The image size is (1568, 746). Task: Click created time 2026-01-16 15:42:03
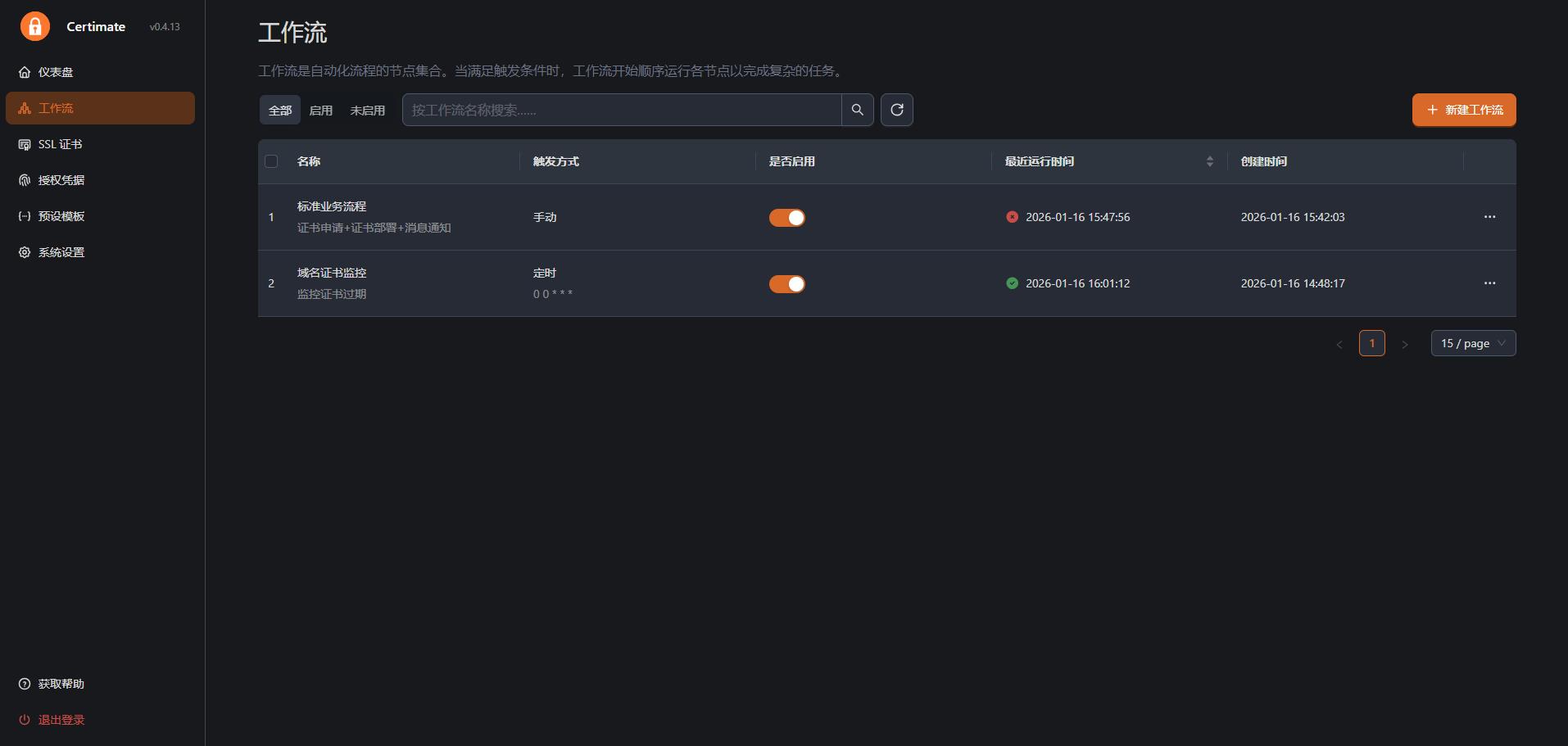coord(1293,217)
